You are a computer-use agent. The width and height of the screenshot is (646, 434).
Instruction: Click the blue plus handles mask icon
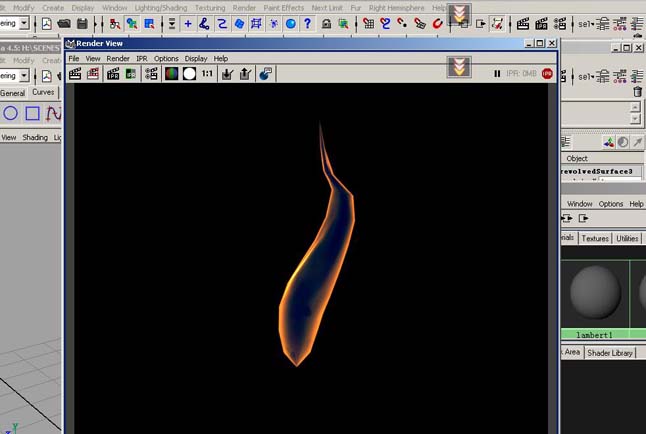click(x=188, y=24)
